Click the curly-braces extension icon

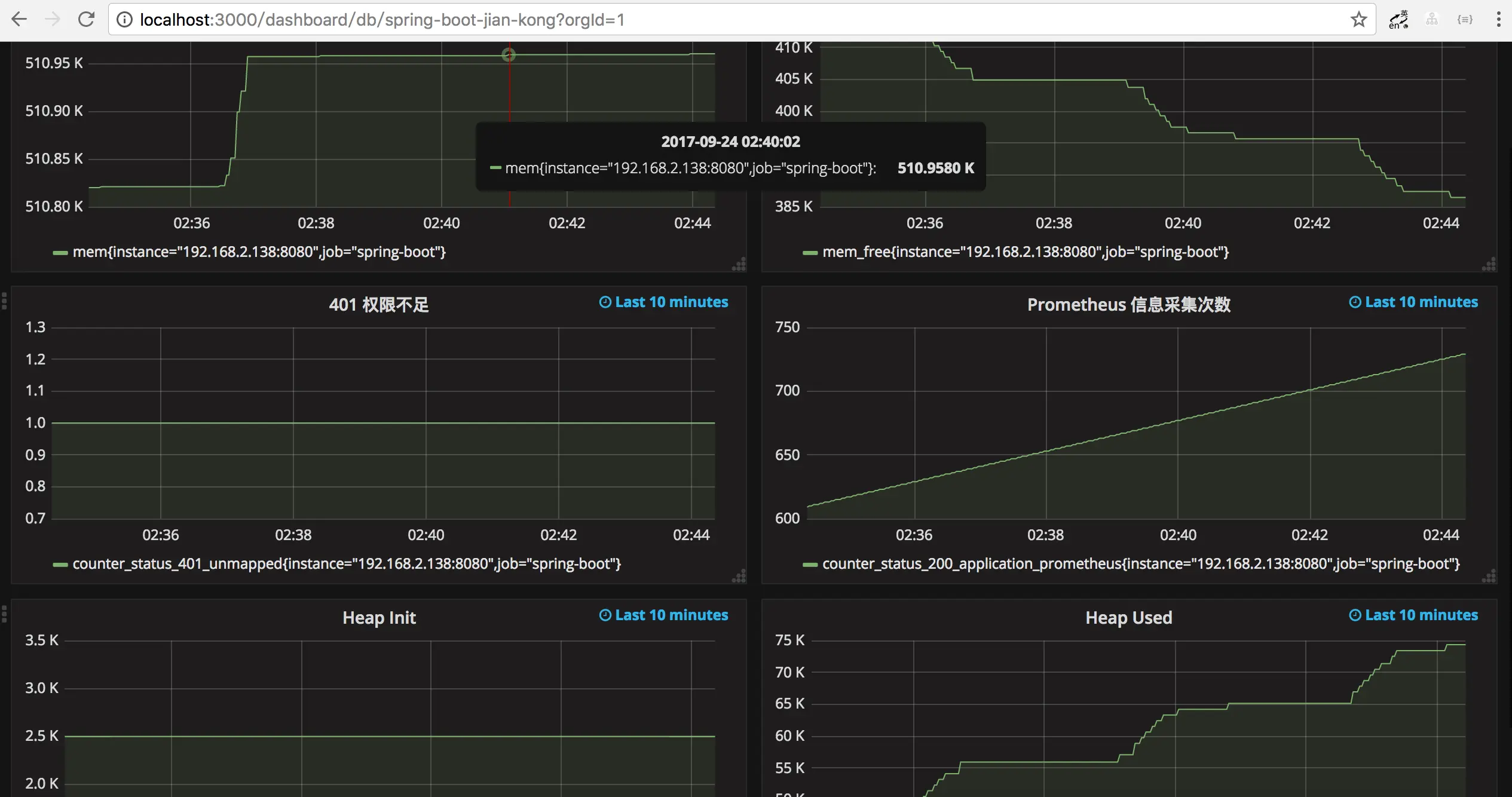pos(1464,20)
